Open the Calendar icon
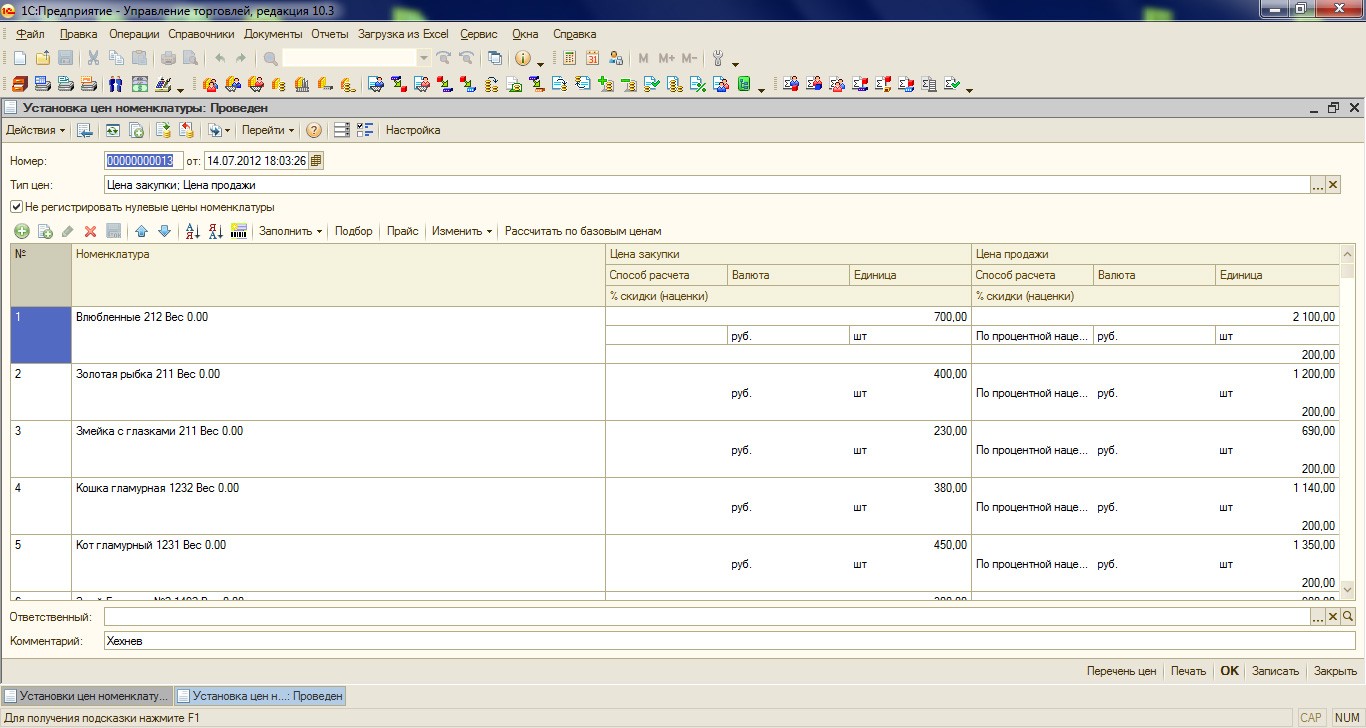This screenshot has width=1366, height=728. (x=593, y=59)
